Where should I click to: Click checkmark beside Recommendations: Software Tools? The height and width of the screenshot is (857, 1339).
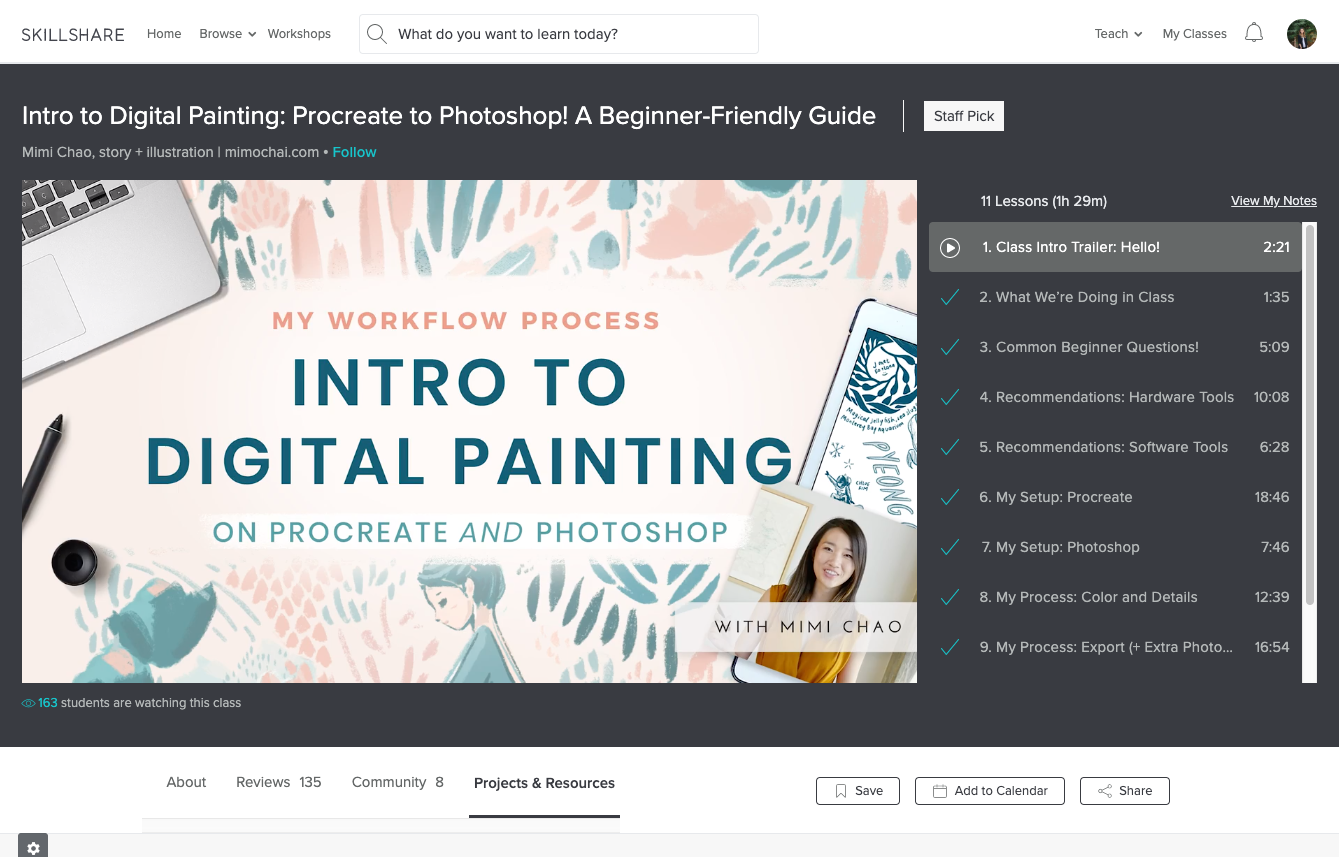click(x=950, y=447)
